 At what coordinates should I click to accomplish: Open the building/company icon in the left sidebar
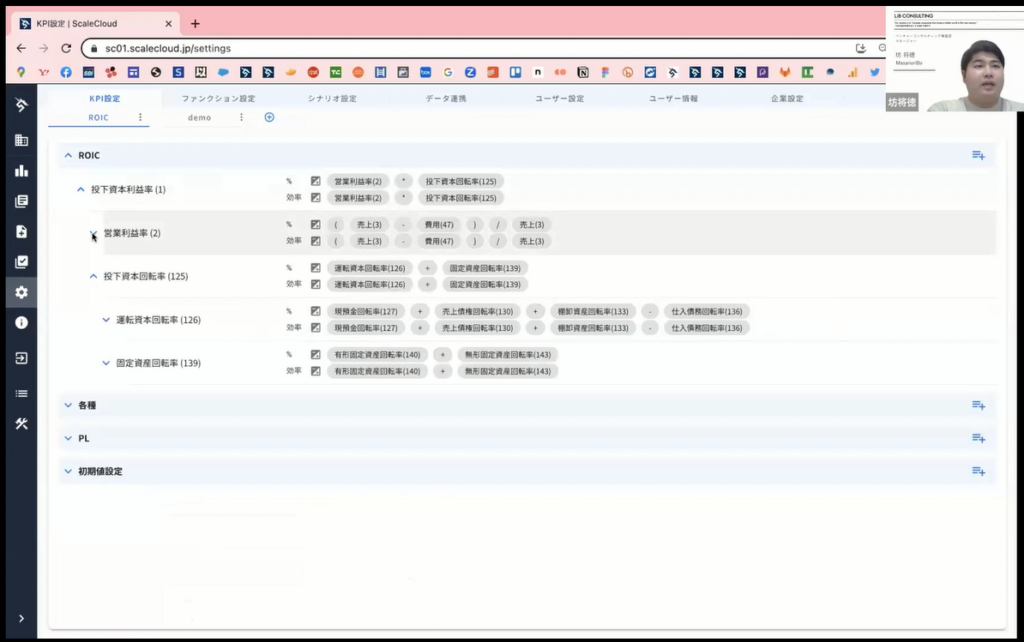click(21, 140)
